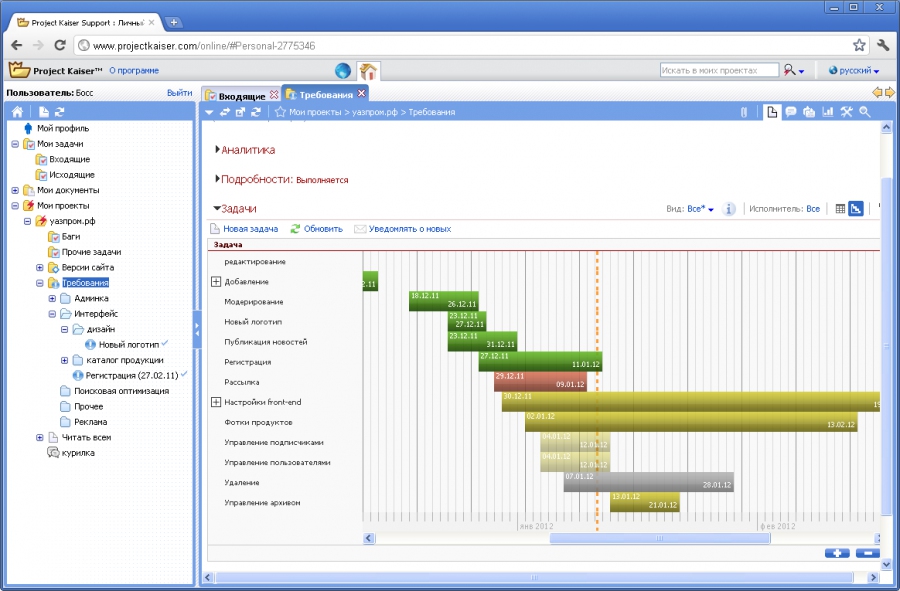The width and height of the screenshot is (900, 591).
Task: Open the briefcase icon in content toolbar
Action: [809, 112]
